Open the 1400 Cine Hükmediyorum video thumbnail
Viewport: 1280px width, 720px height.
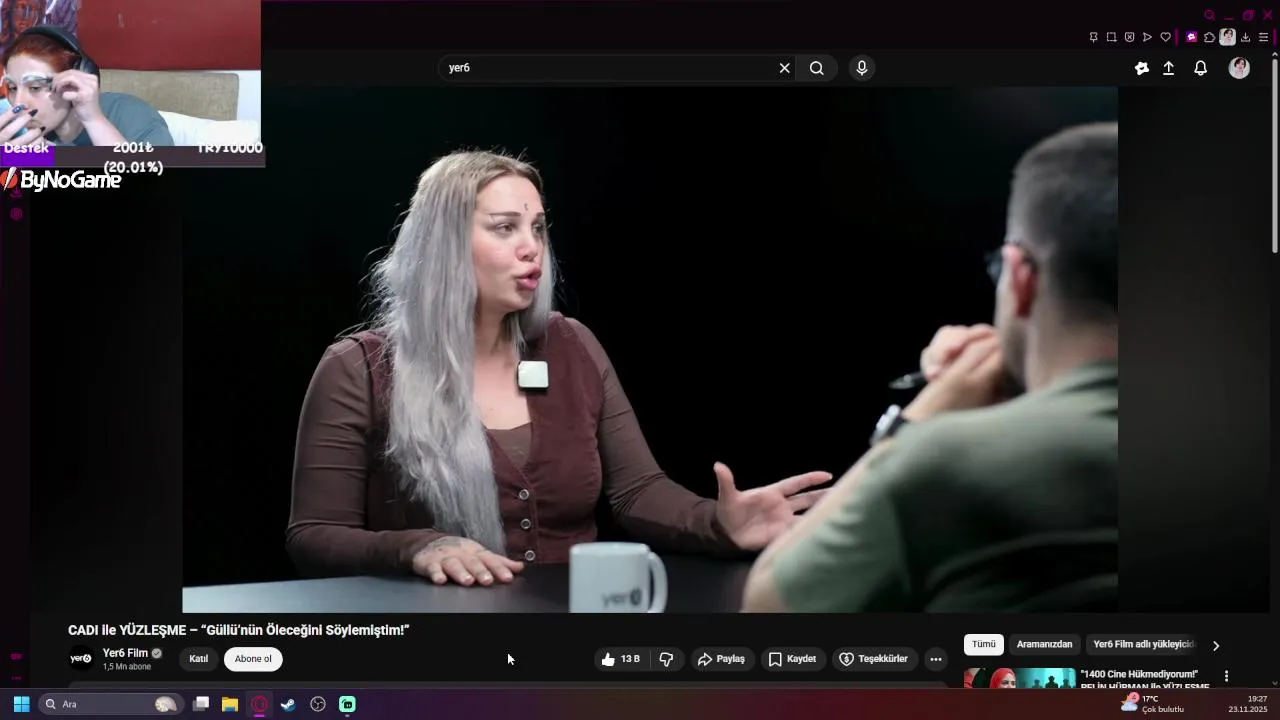point(1020,679)
